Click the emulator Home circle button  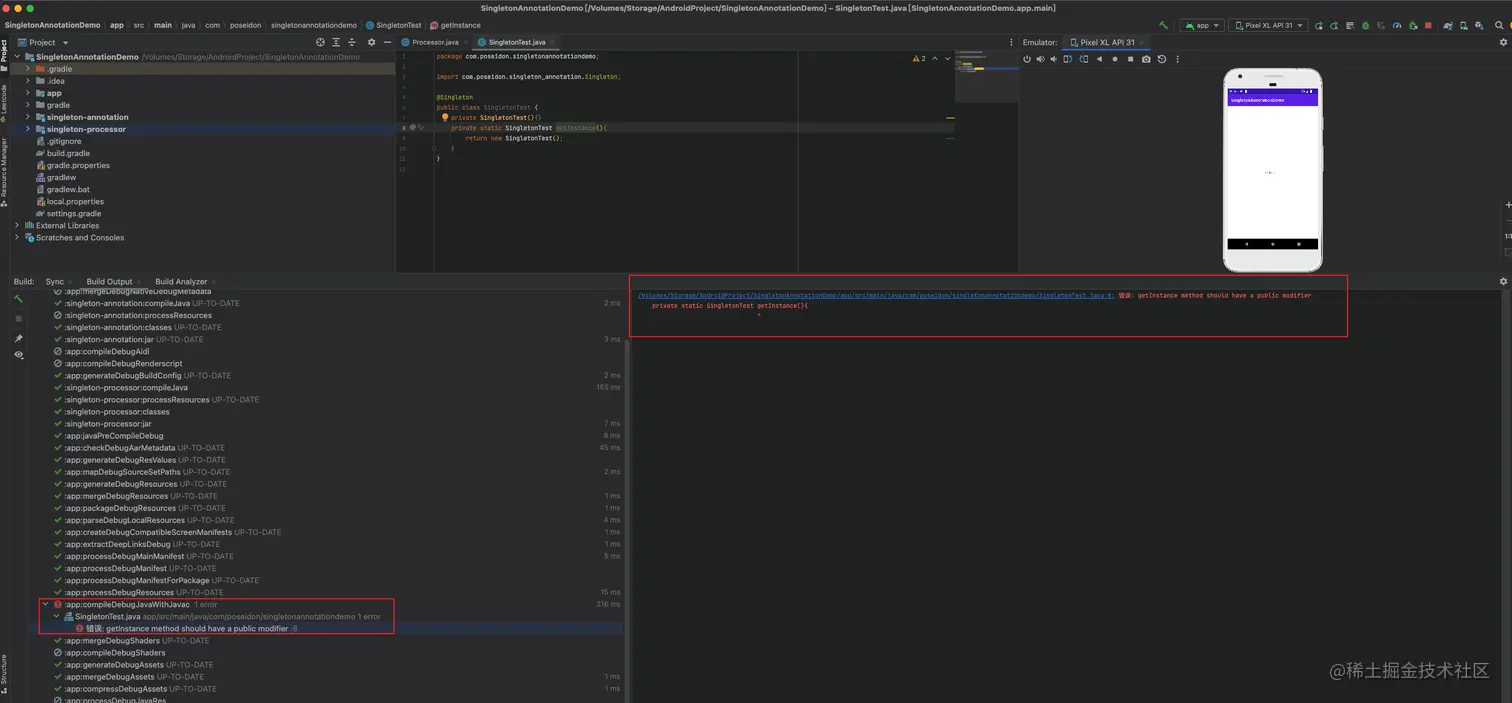1115,59
